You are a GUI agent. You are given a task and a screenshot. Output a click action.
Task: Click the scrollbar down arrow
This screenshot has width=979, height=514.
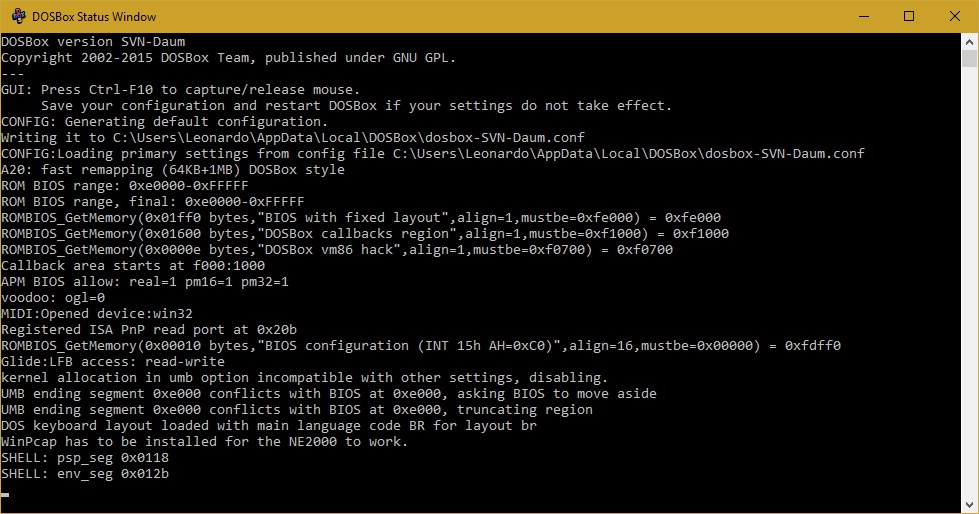tap(969, 505)
